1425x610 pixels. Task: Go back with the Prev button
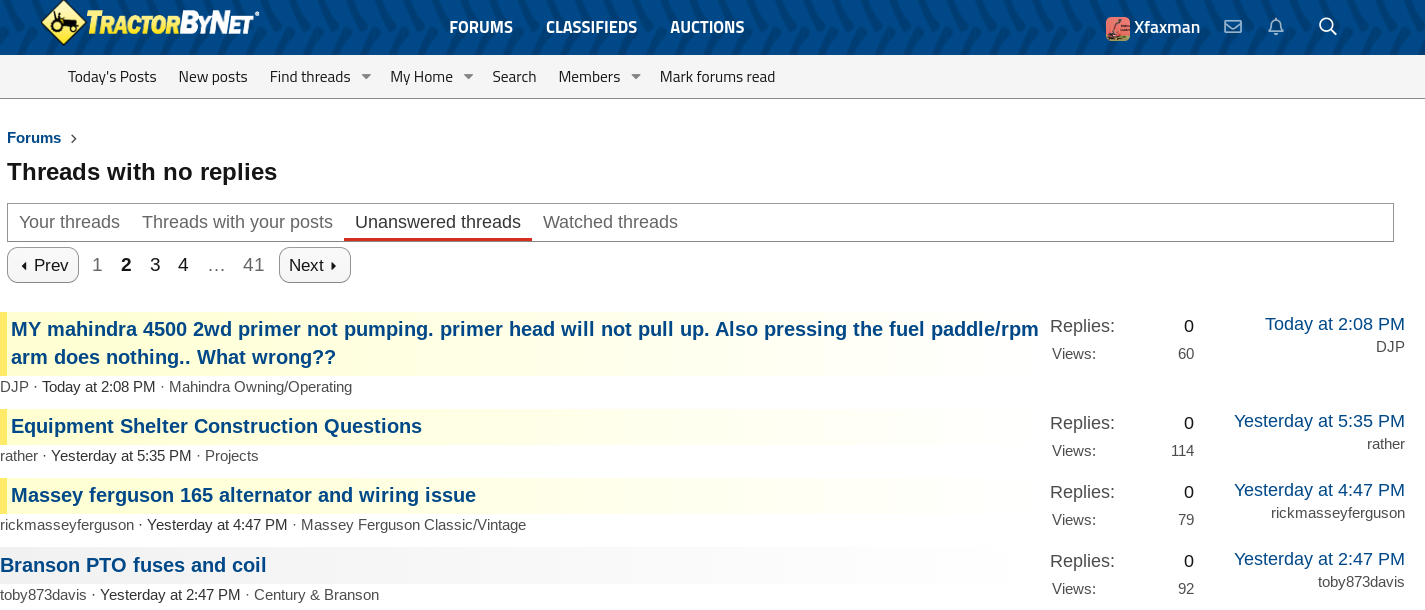tap(43, 265)
